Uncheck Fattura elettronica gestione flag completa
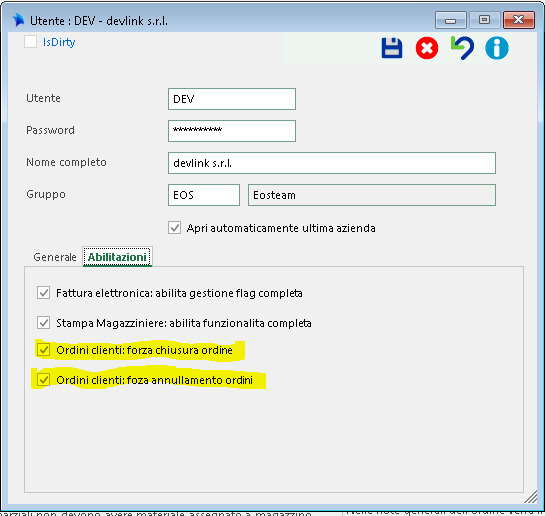The height and width of the screenshot is (516, 545). pyautogui.click(x=43, y=293)
